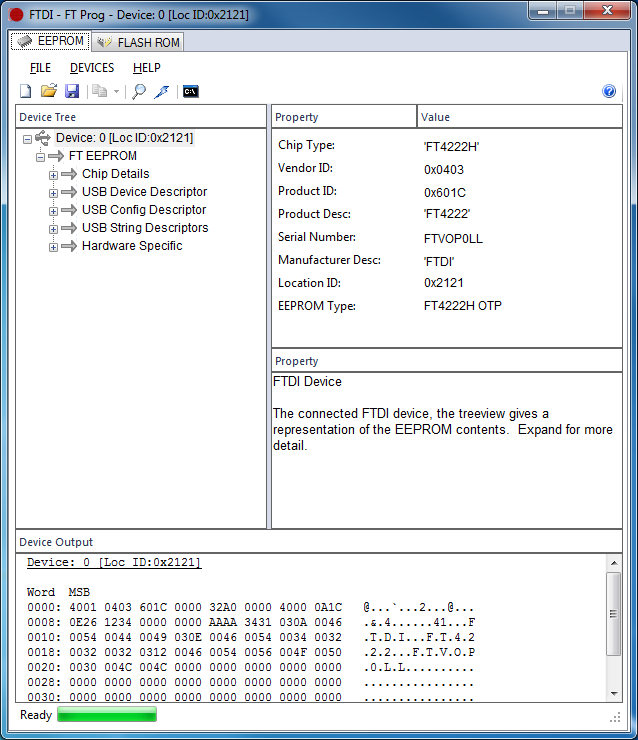This screenshot has width=638, height=740.
Task: Click scroll up arrow in Device Output
Action: coord(614,563)
